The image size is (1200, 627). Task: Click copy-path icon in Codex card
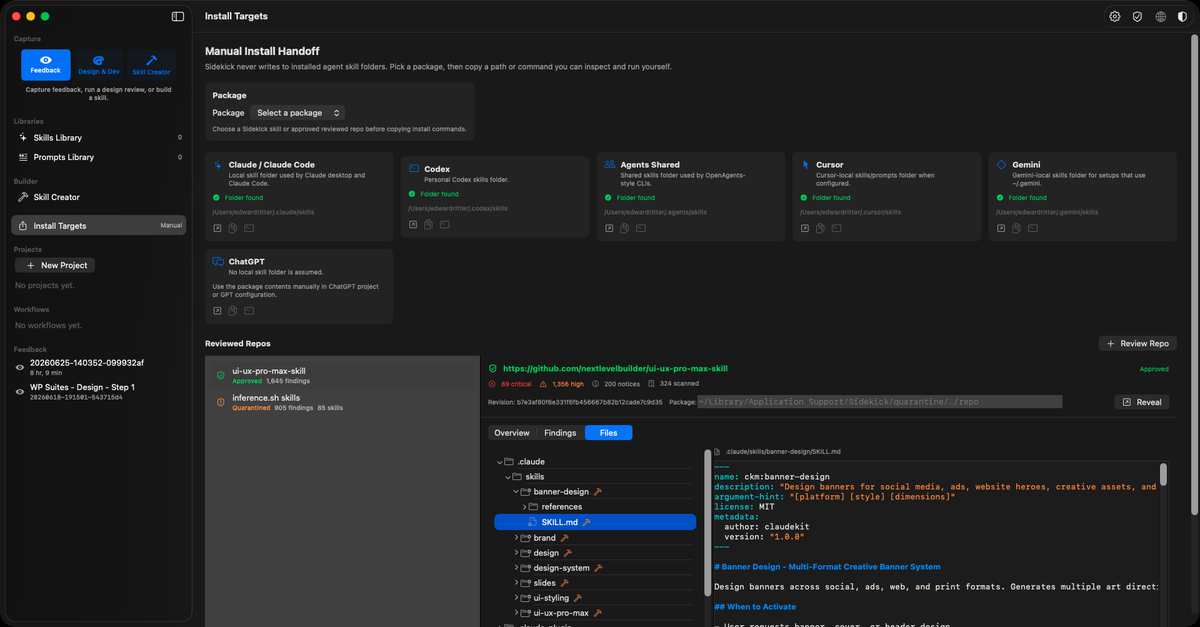pyautogui.click(x=429, y=224)
